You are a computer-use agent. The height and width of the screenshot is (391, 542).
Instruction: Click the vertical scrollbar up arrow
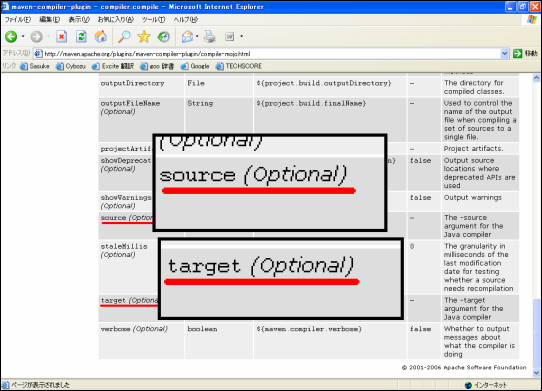[536, 78]
